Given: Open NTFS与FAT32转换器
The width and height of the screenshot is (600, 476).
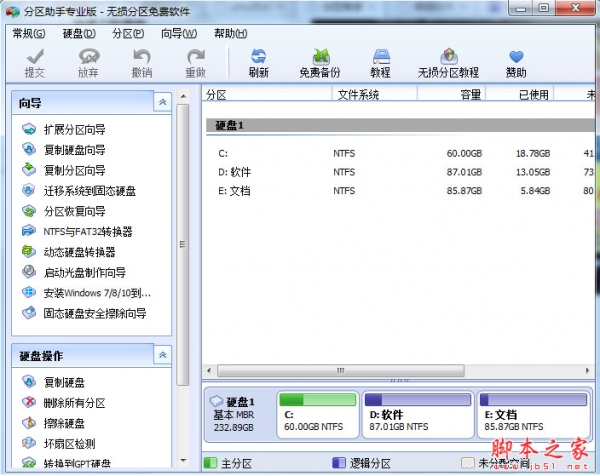Looking at the screenshot, I should (77, 231).
